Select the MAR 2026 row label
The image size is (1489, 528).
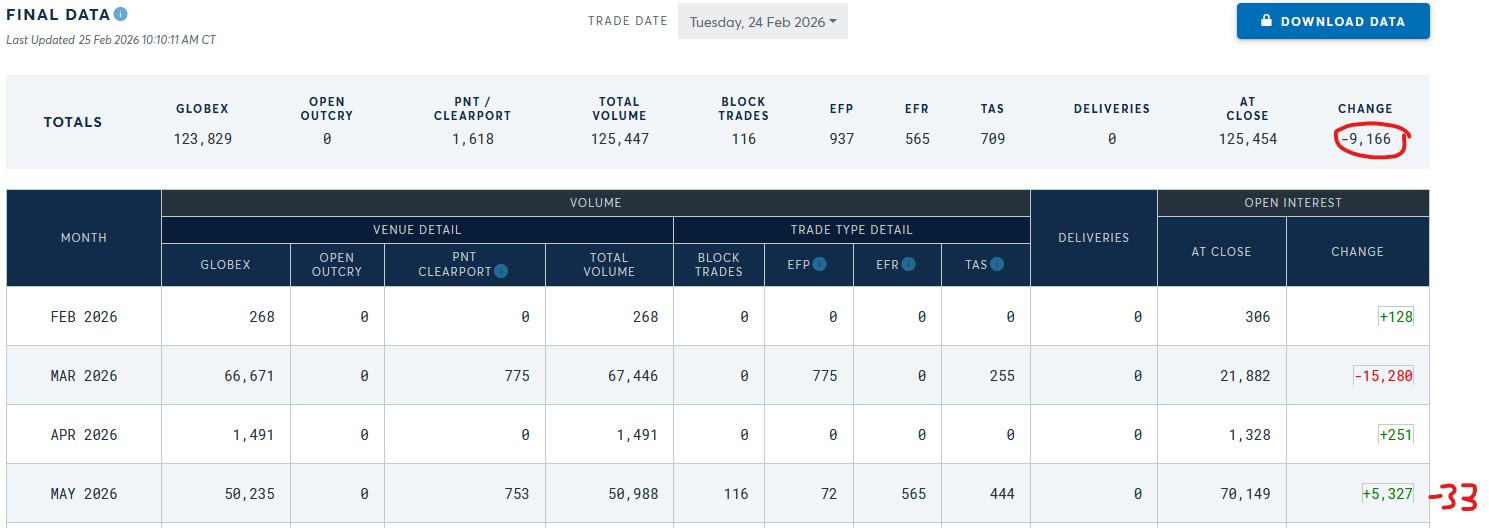pyautogui.click(x=84, y=376)
